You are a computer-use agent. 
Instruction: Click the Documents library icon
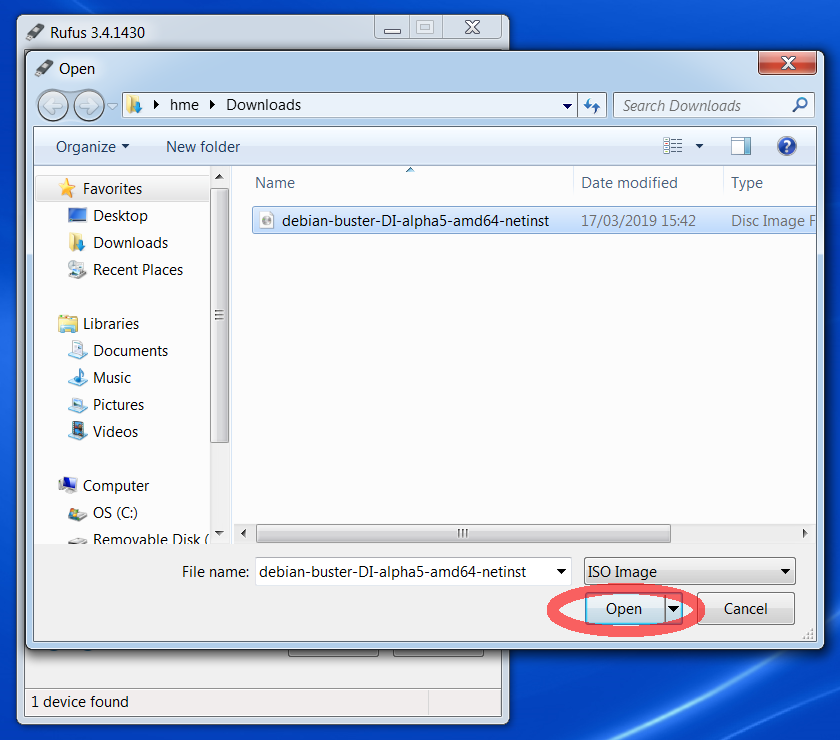pos(78,350)
